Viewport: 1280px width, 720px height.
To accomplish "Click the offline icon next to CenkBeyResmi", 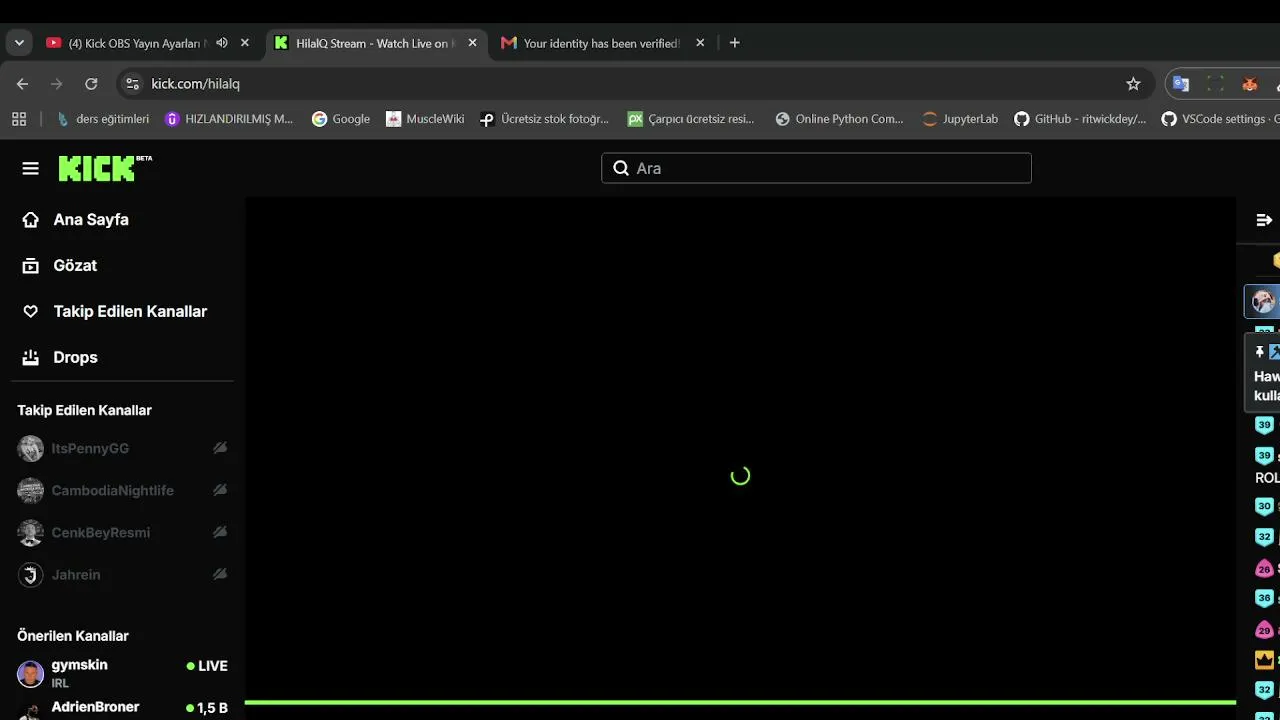I will coord(220,532).
